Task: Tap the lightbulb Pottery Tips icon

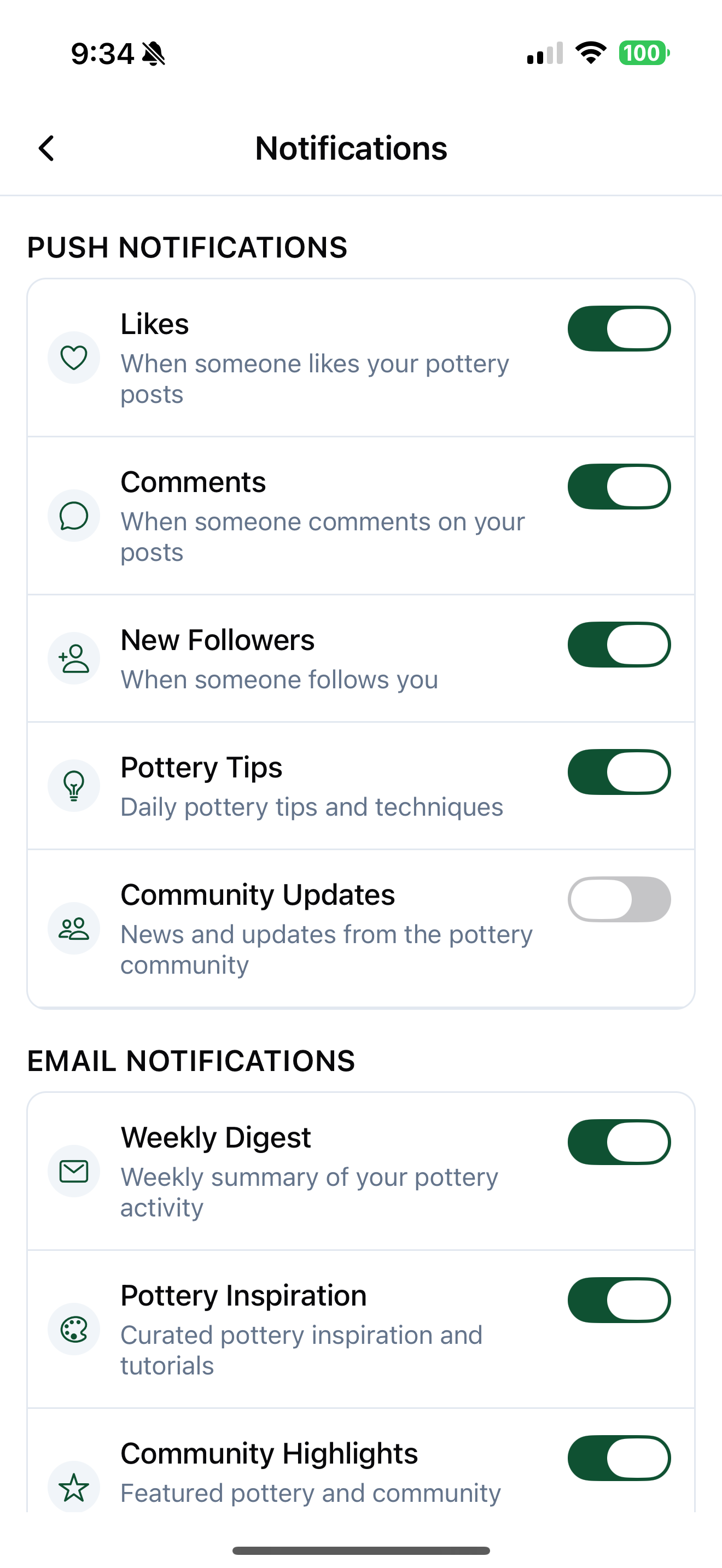Action: [x=74, y=785]
